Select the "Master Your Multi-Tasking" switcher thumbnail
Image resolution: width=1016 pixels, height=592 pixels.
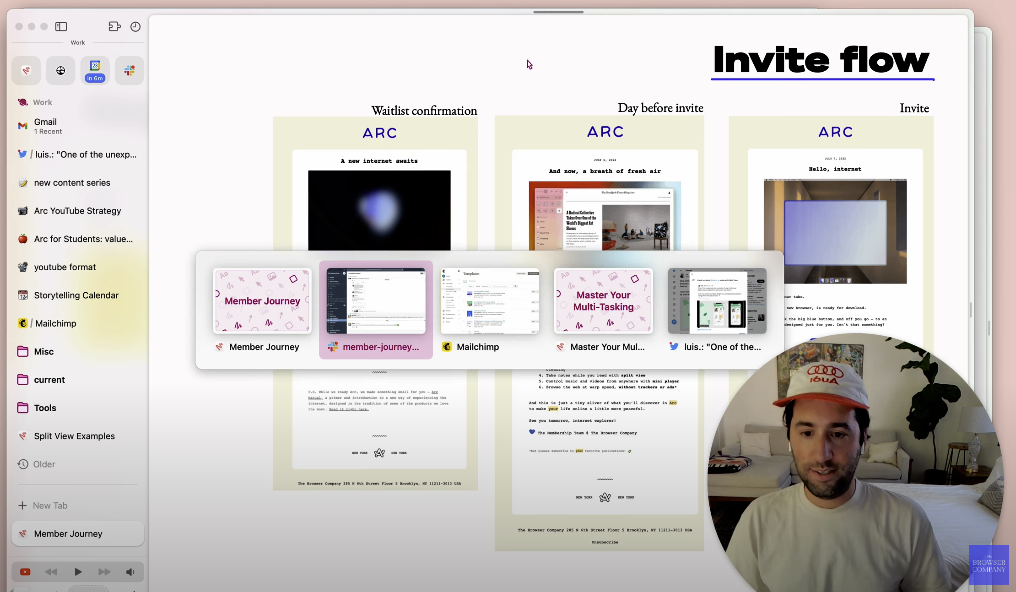tap(603, 301)
